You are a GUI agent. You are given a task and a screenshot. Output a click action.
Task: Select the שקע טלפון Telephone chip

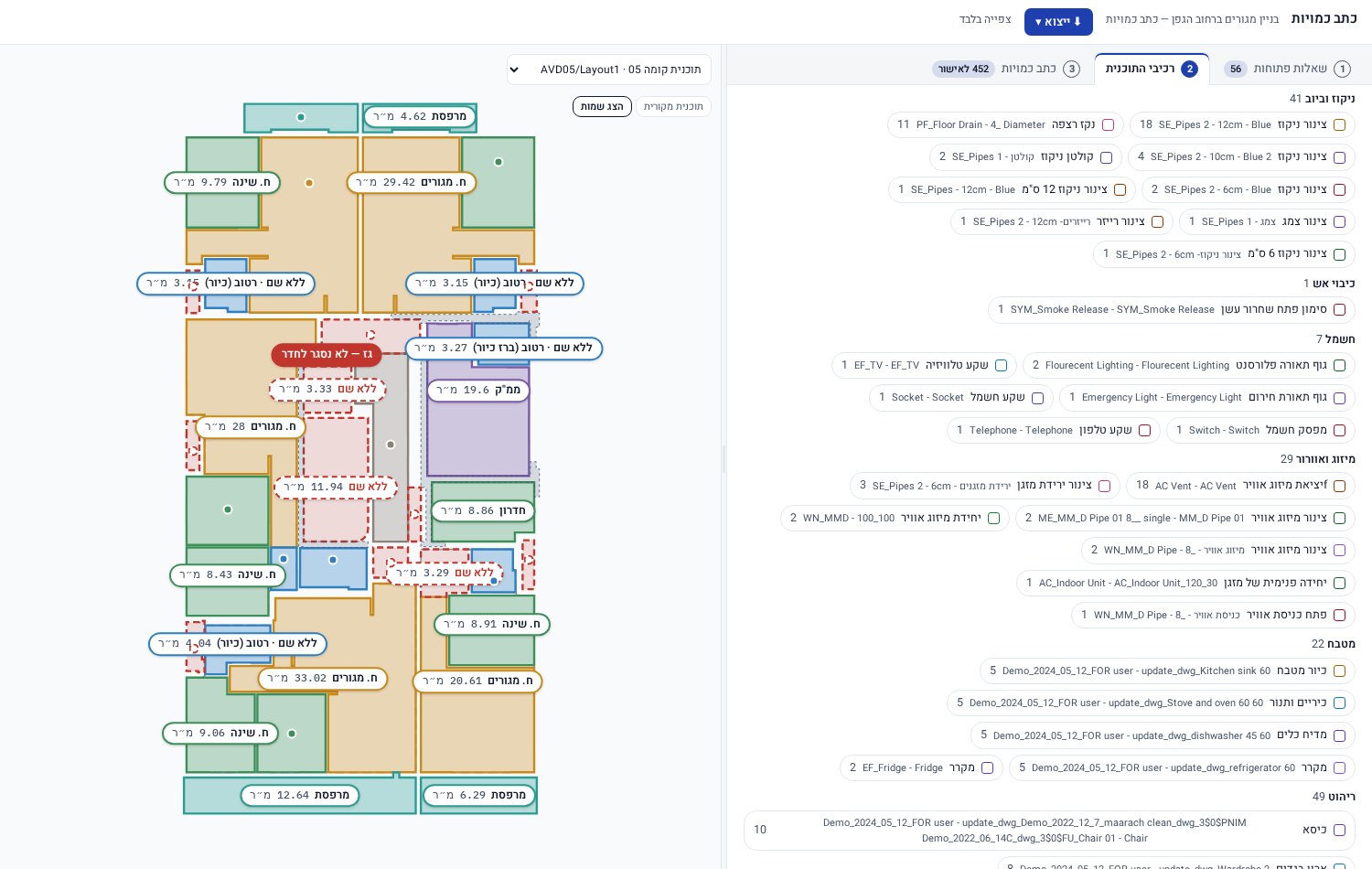tap(1054, 430)
